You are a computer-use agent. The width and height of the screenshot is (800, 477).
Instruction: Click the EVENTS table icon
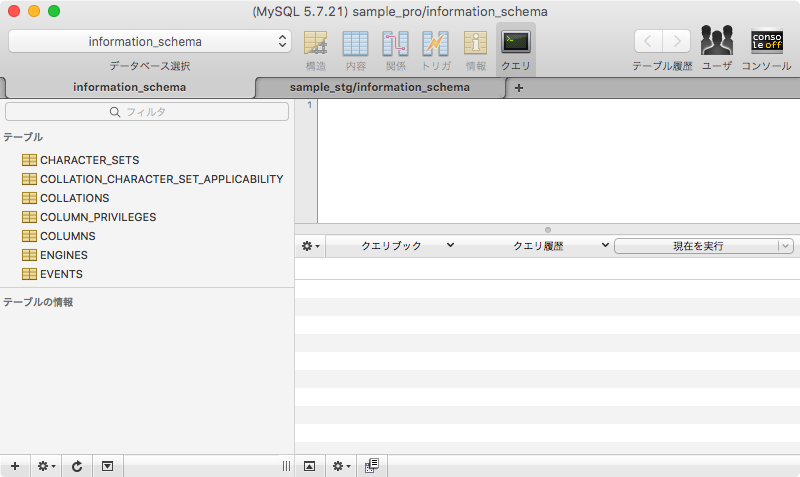pos(29,274)
